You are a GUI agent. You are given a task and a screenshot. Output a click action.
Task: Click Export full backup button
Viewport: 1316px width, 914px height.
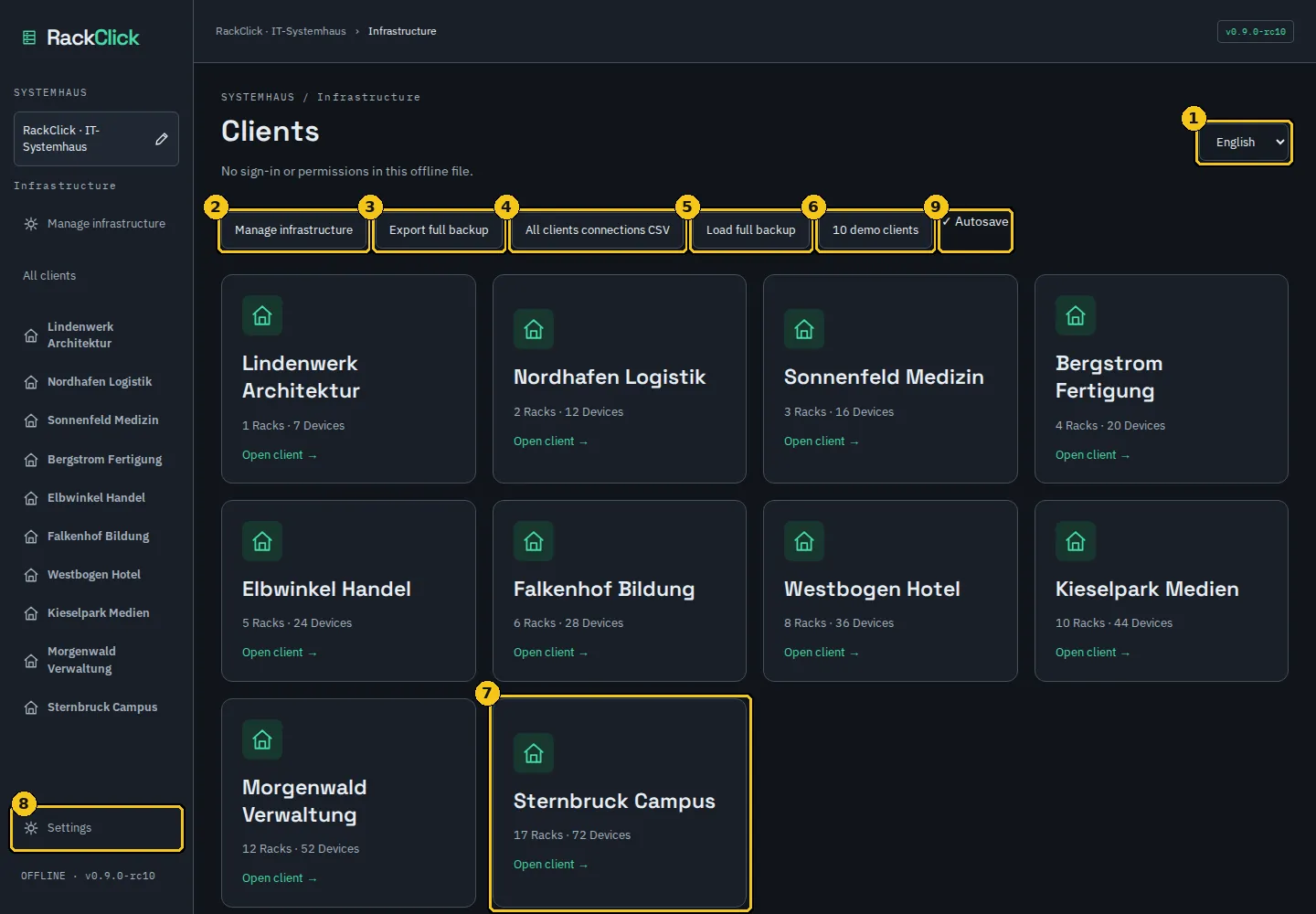coord(439,230)
